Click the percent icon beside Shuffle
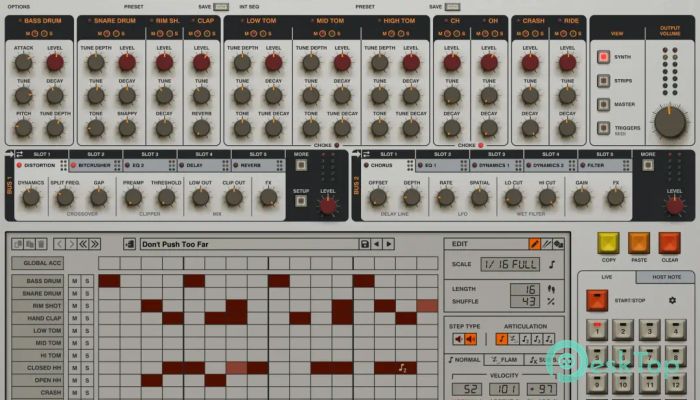 click(551, 302)
